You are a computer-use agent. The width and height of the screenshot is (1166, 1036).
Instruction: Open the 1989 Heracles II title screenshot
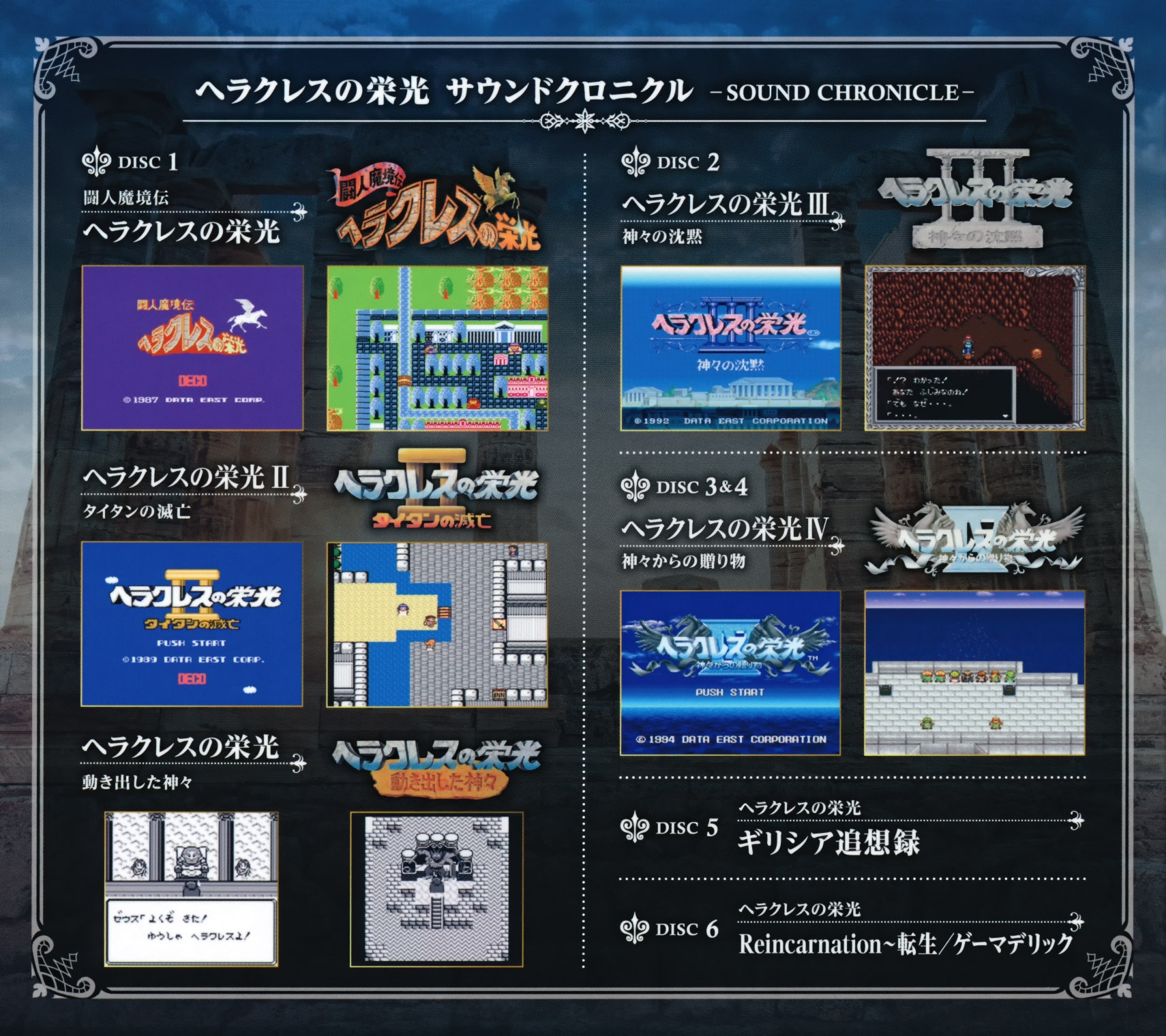pyautogui.click(x=192, y=624)
